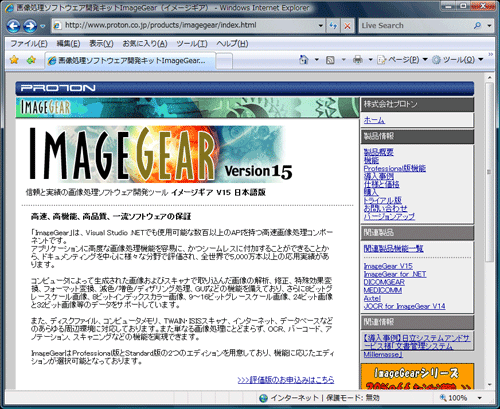This screenshot has width=500, height=409.
Task: Open the 編集(E) menu
Action: pyautogui.click(x=68, y=44)
